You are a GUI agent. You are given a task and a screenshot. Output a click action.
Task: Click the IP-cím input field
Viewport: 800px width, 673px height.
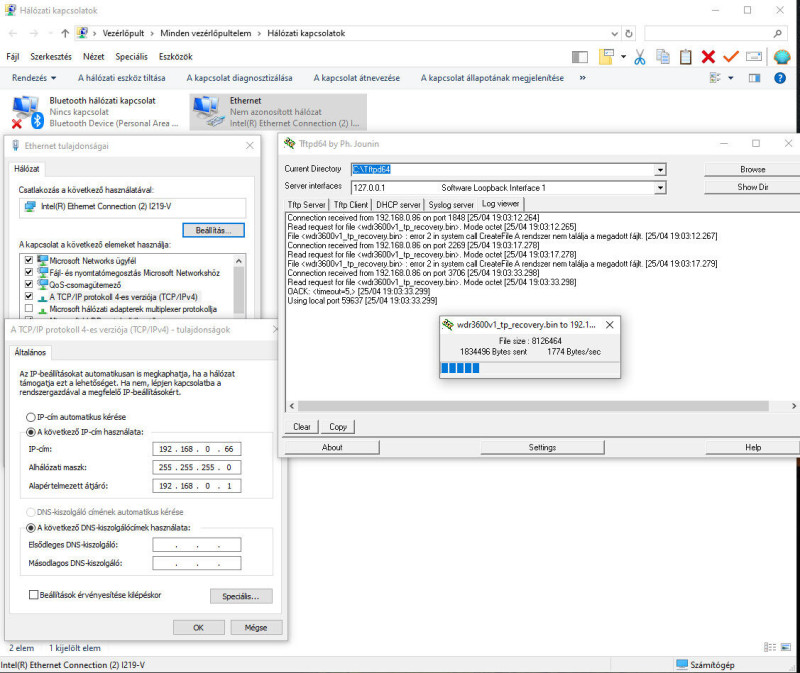(196, 449)
